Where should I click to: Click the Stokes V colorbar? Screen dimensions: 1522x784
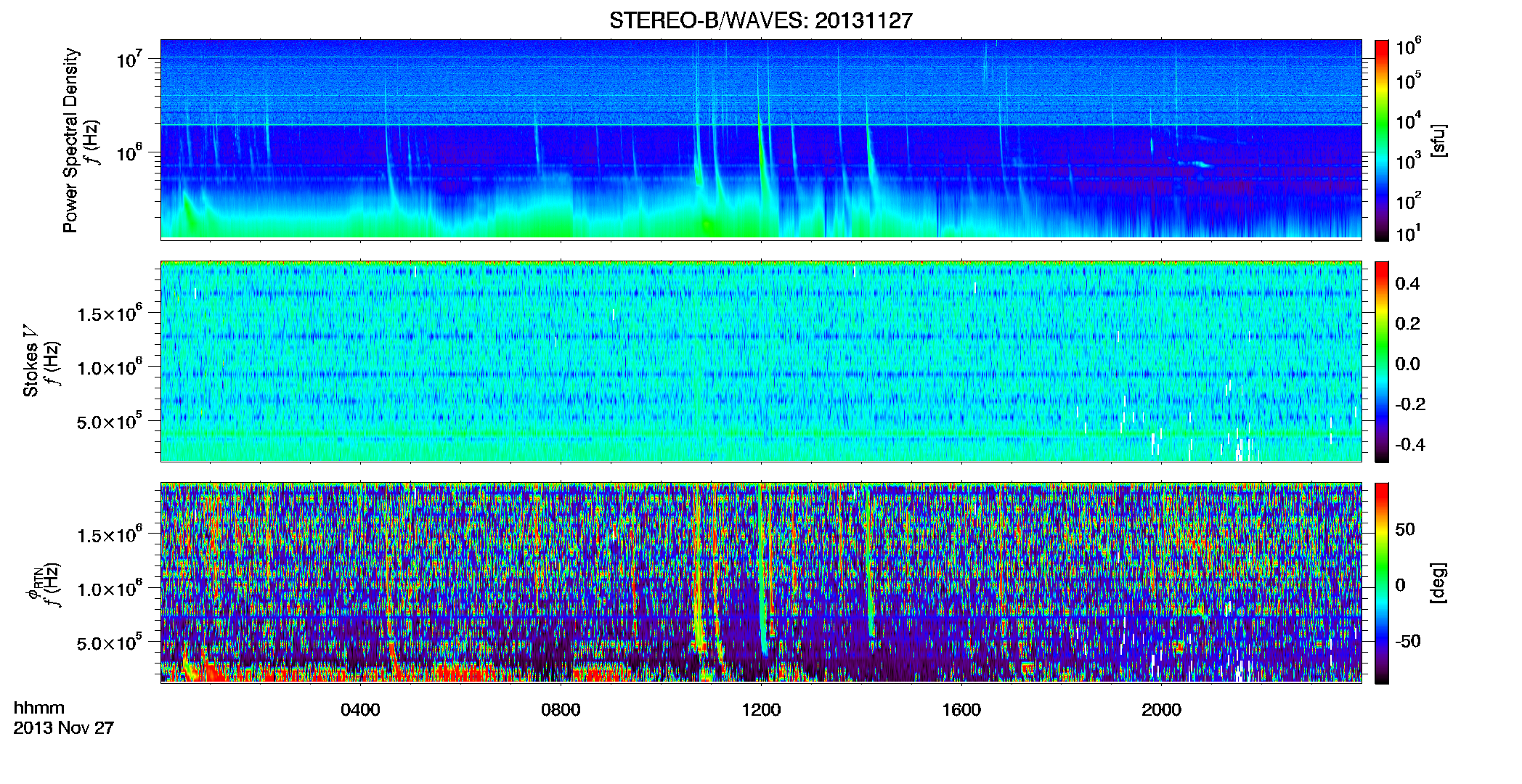coord(1382,362)
